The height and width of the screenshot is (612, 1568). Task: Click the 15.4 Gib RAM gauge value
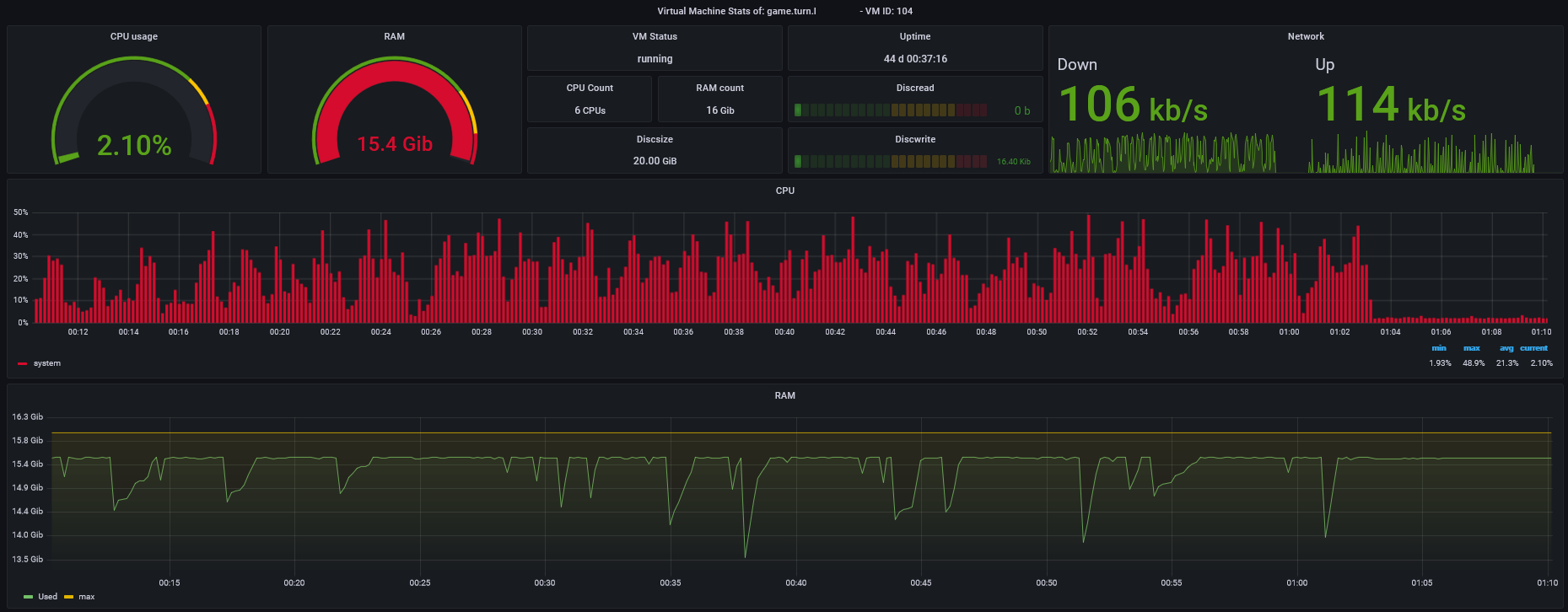[x=394, y=144]
